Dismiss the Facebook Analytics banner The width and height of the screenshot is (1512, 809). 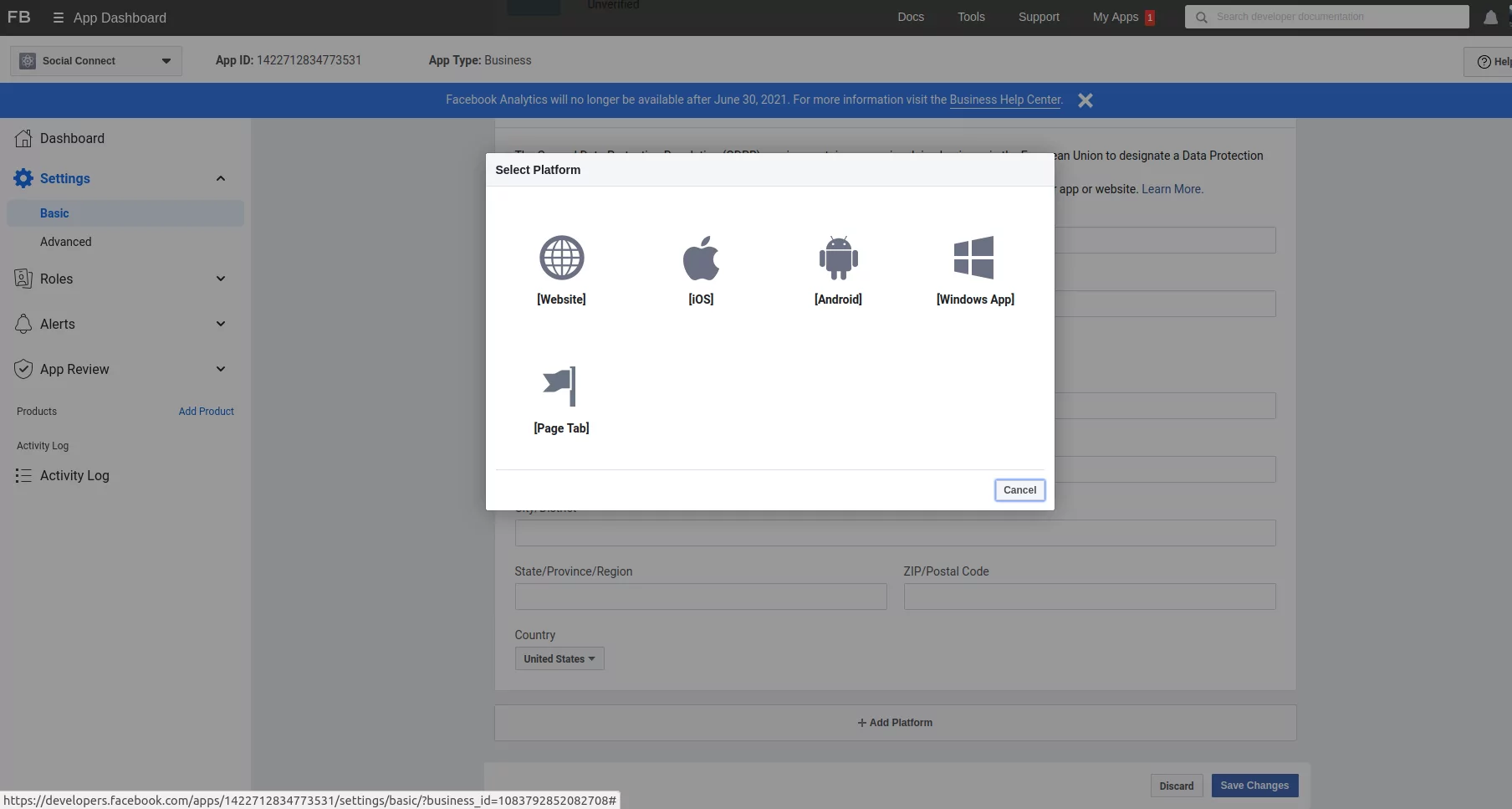coord(1085,100)
